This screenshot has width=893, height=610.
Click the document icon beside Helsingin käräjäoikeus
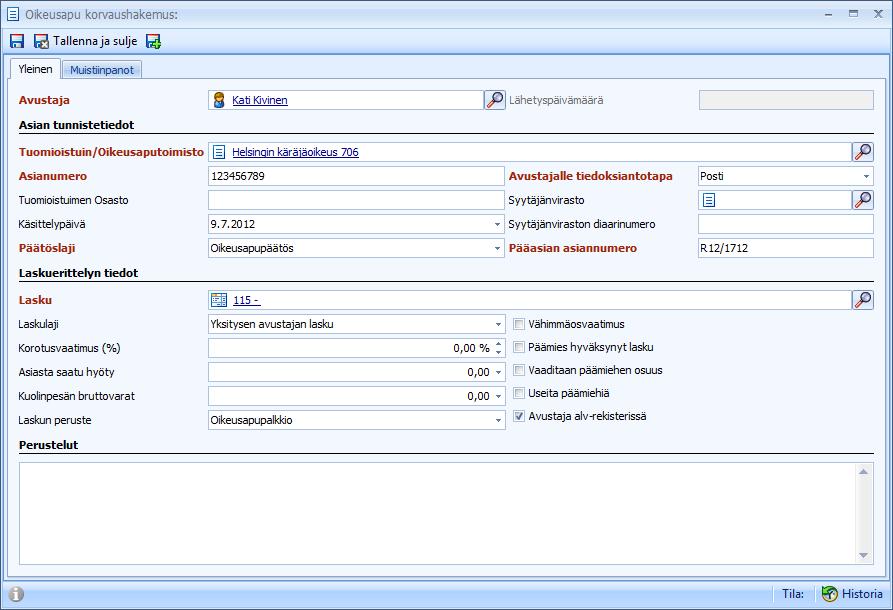[x=219, y=152]
